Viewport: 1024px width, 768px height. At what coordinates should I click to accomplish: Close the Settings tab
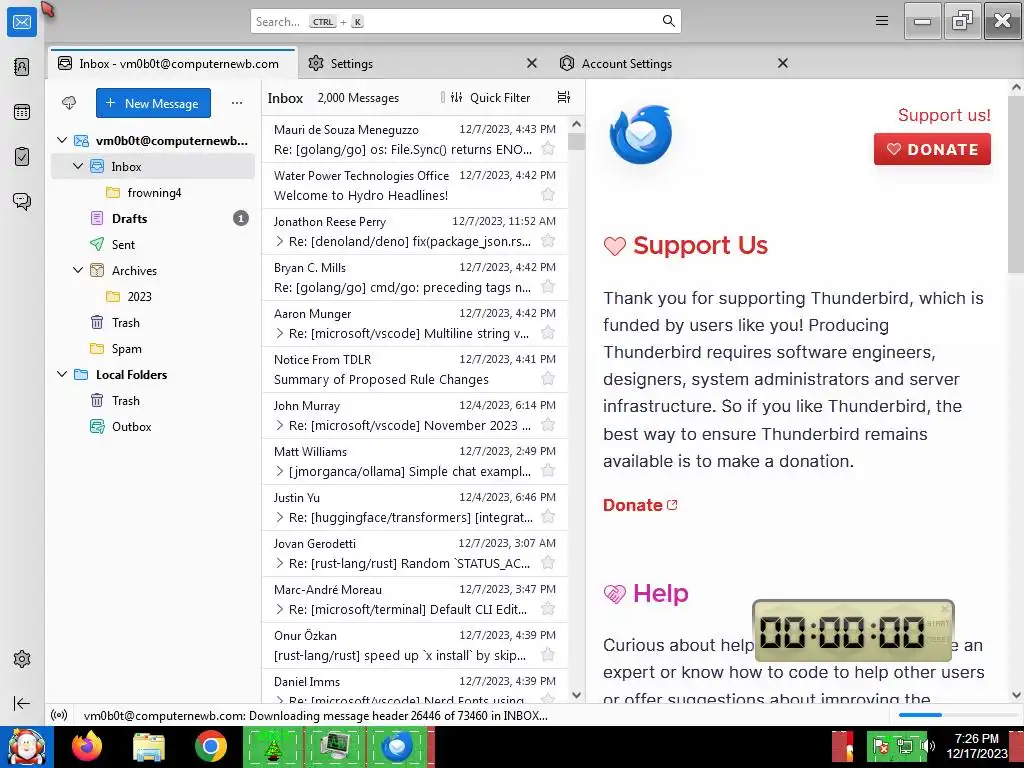click(532, 63)
